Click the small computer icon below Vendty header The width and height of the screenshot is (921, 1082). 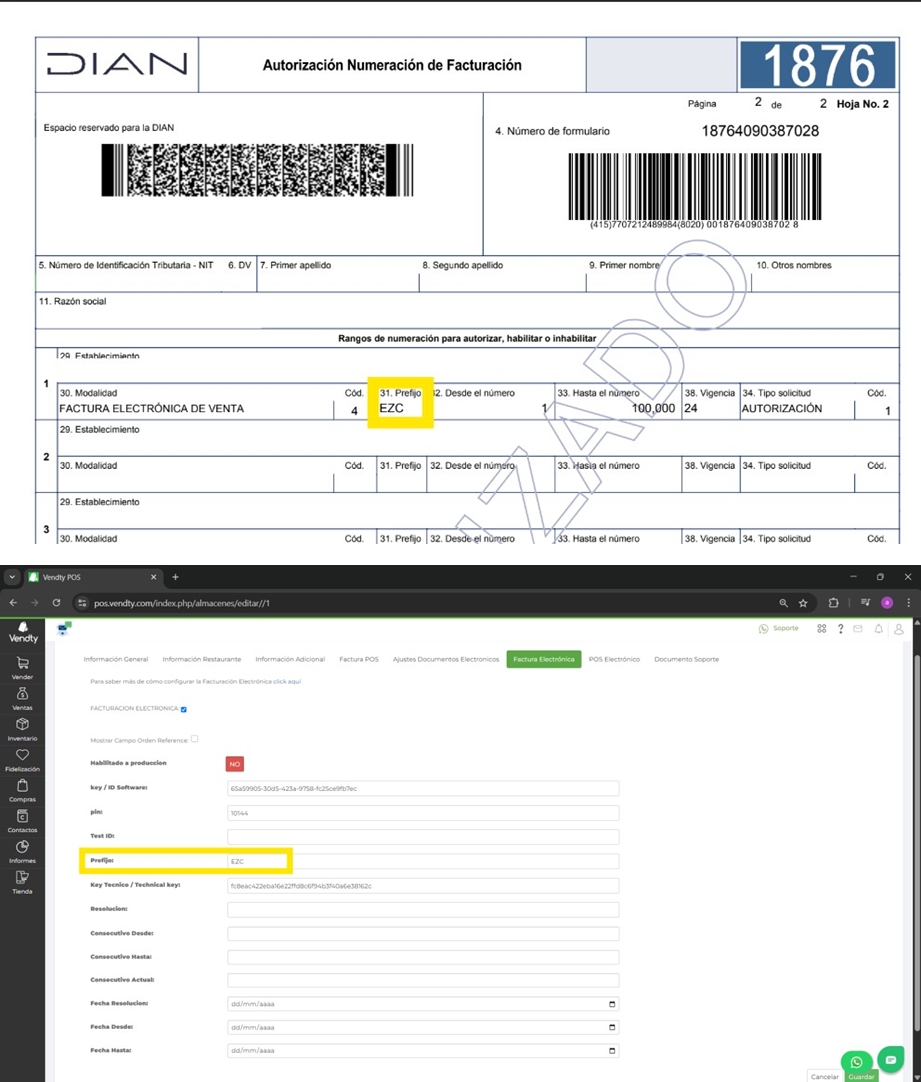pos(64,628)
